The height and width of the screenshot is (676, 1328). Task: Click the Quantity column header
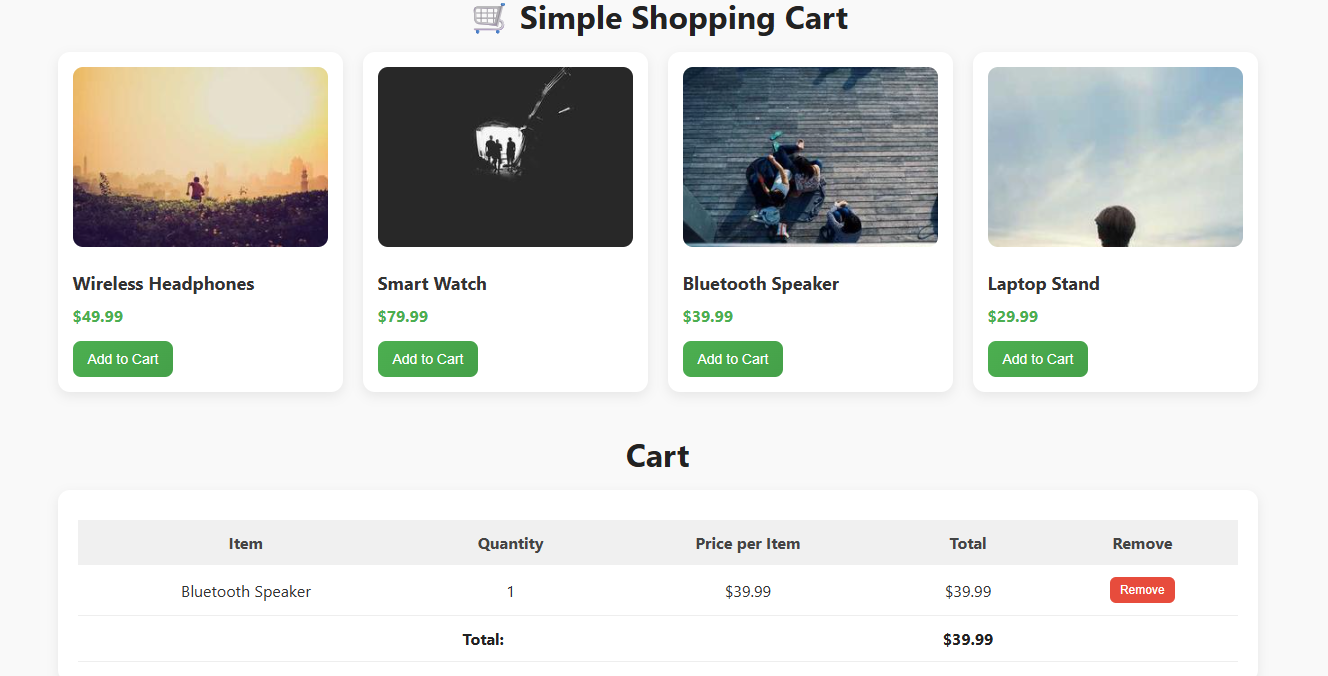pyautogui.click(x=510, y=544)
